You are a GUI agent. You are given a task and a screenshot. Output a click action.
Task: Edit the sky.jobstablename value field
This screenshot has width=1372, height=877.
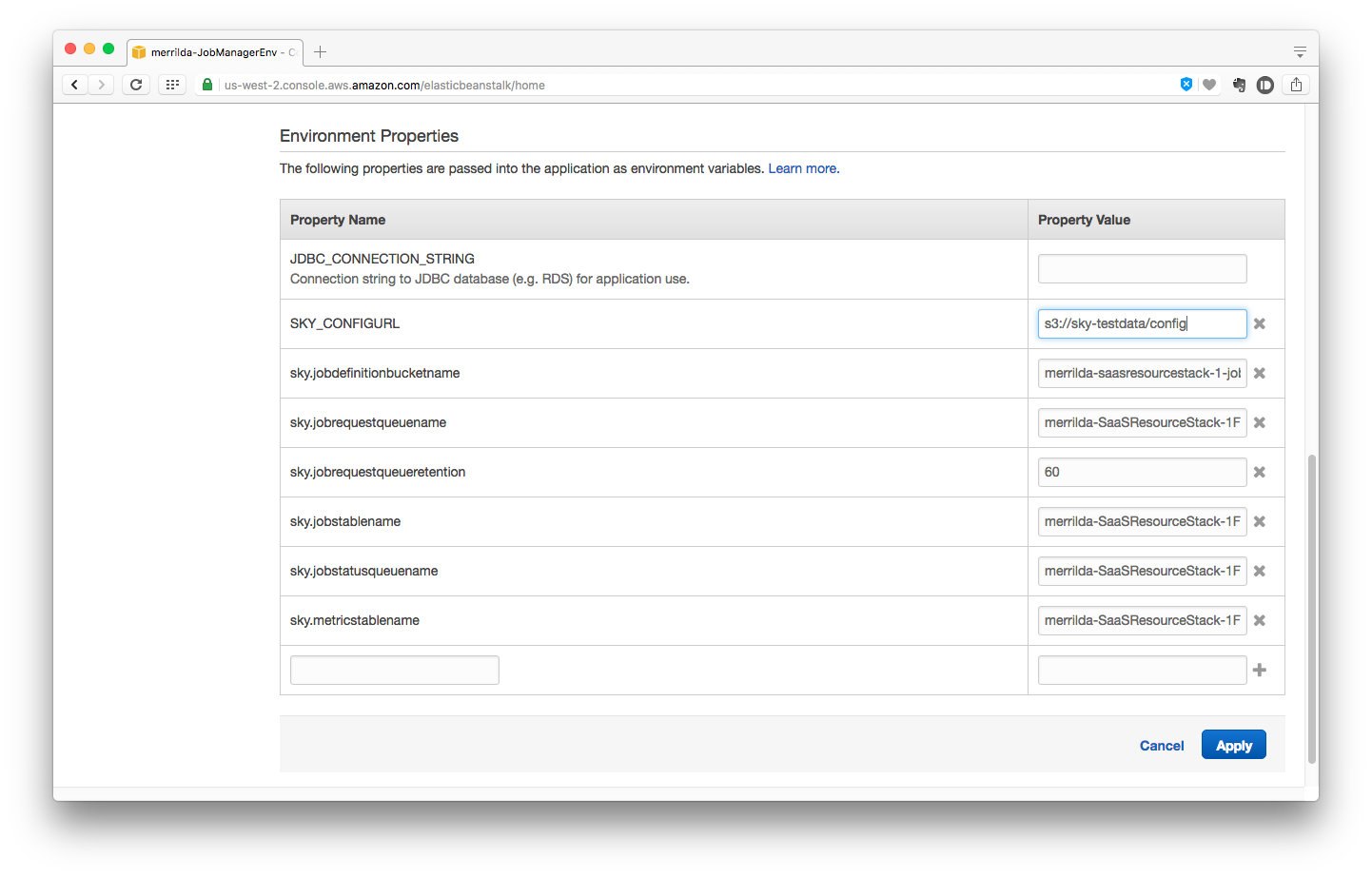[x=1143, y=521]
